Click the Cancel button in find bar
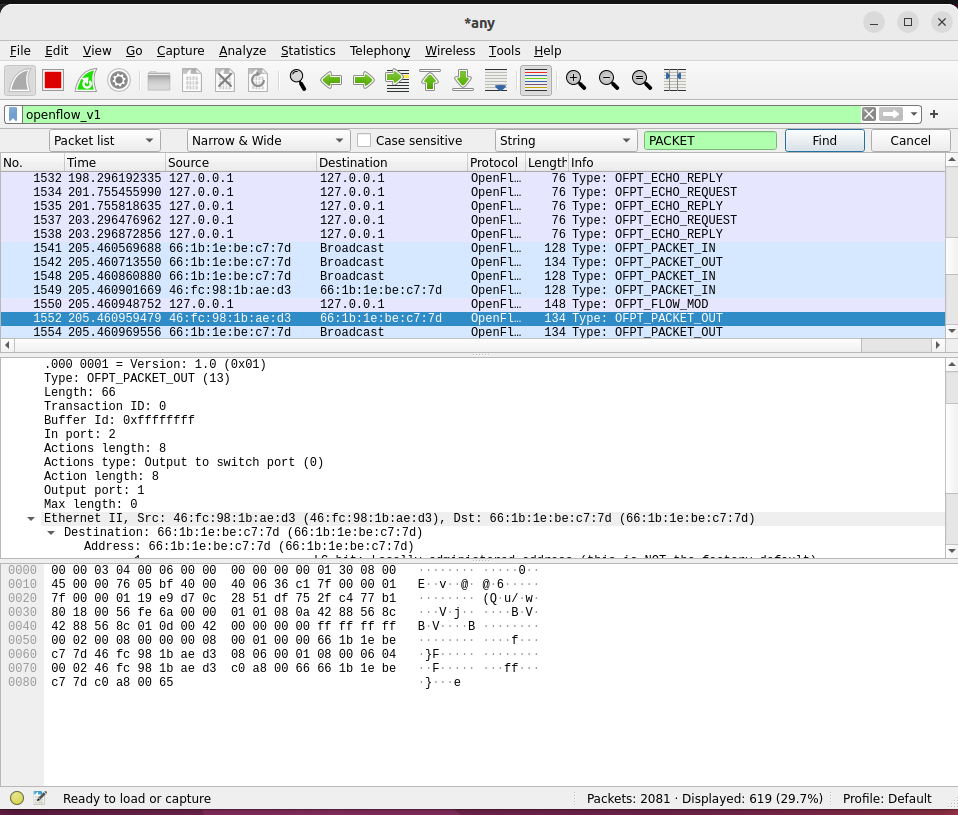The width and height of the screenshot is (958, 815). [910, 141]
